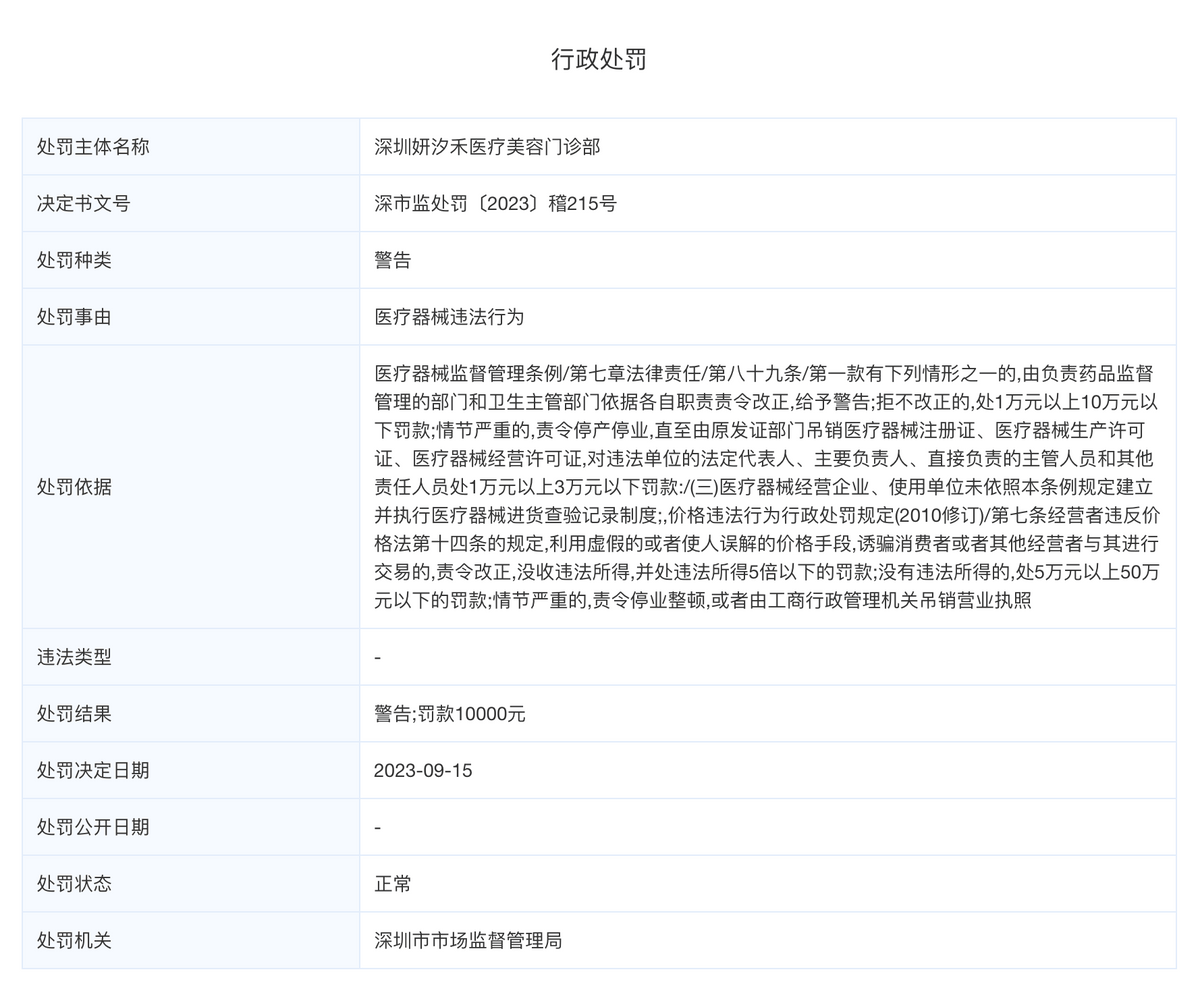Select document number 深市监处罚〔2023〕稽215号

pos(495,204)
